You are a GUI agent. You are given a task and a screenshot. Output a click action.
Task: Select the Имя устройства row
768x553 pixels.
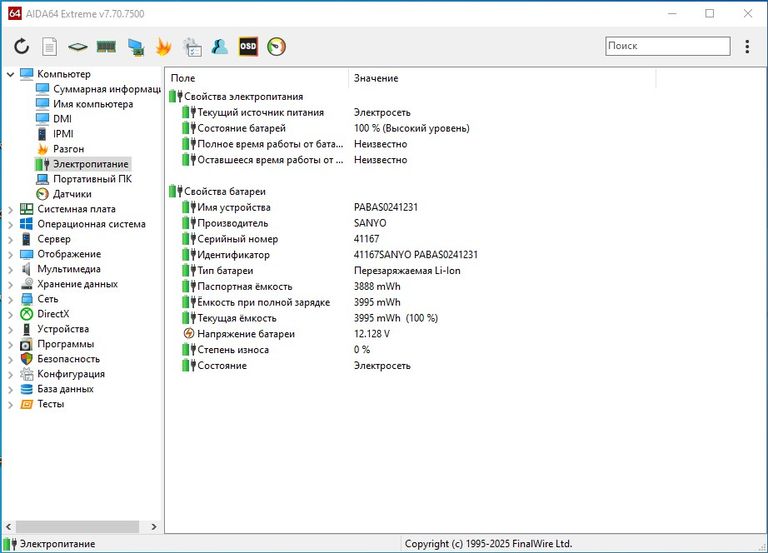click(300, 207)
